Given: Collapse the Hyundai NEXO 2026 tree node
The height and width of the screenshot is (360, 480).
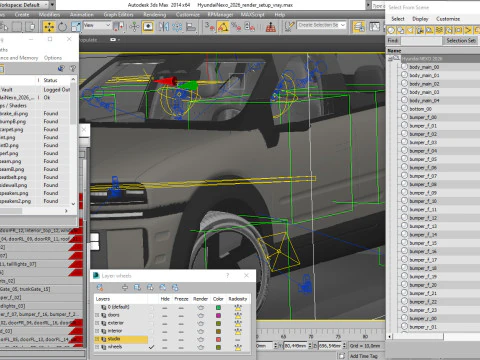Looking at the screenshot, I should (x=390, y=59).
